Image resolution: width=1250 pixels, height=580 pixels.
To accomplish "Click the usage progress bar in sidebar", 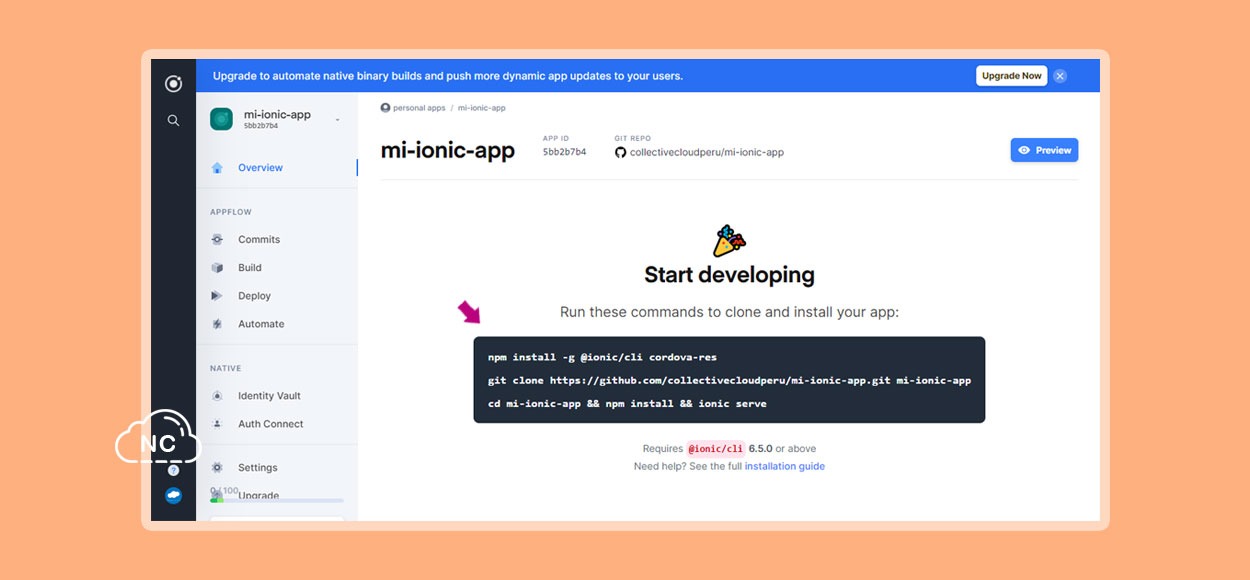I will tap(277, 500).
